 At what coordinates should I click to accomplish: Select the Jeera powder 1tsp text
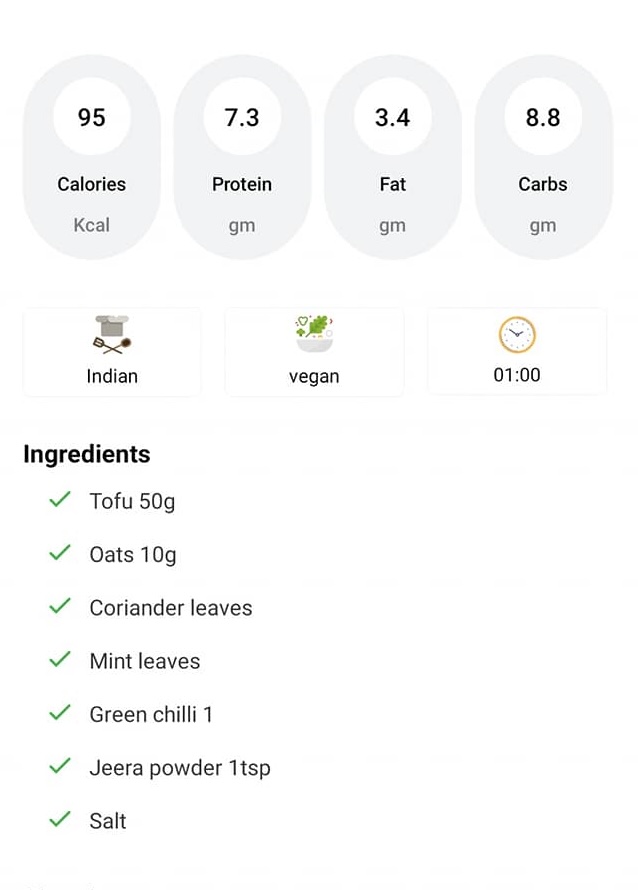180,768
